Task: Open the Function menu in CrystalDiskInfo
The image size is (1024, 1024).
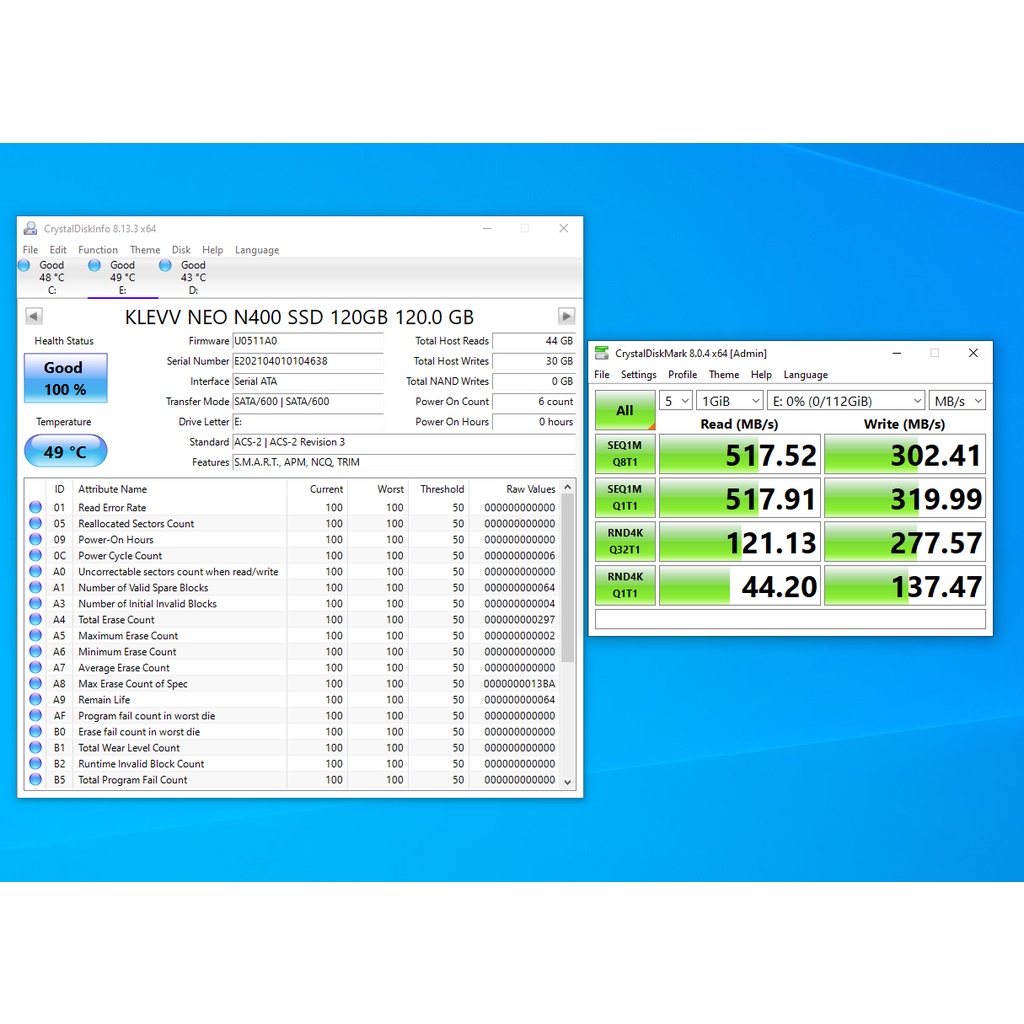Action: click(x=98, y=250)
